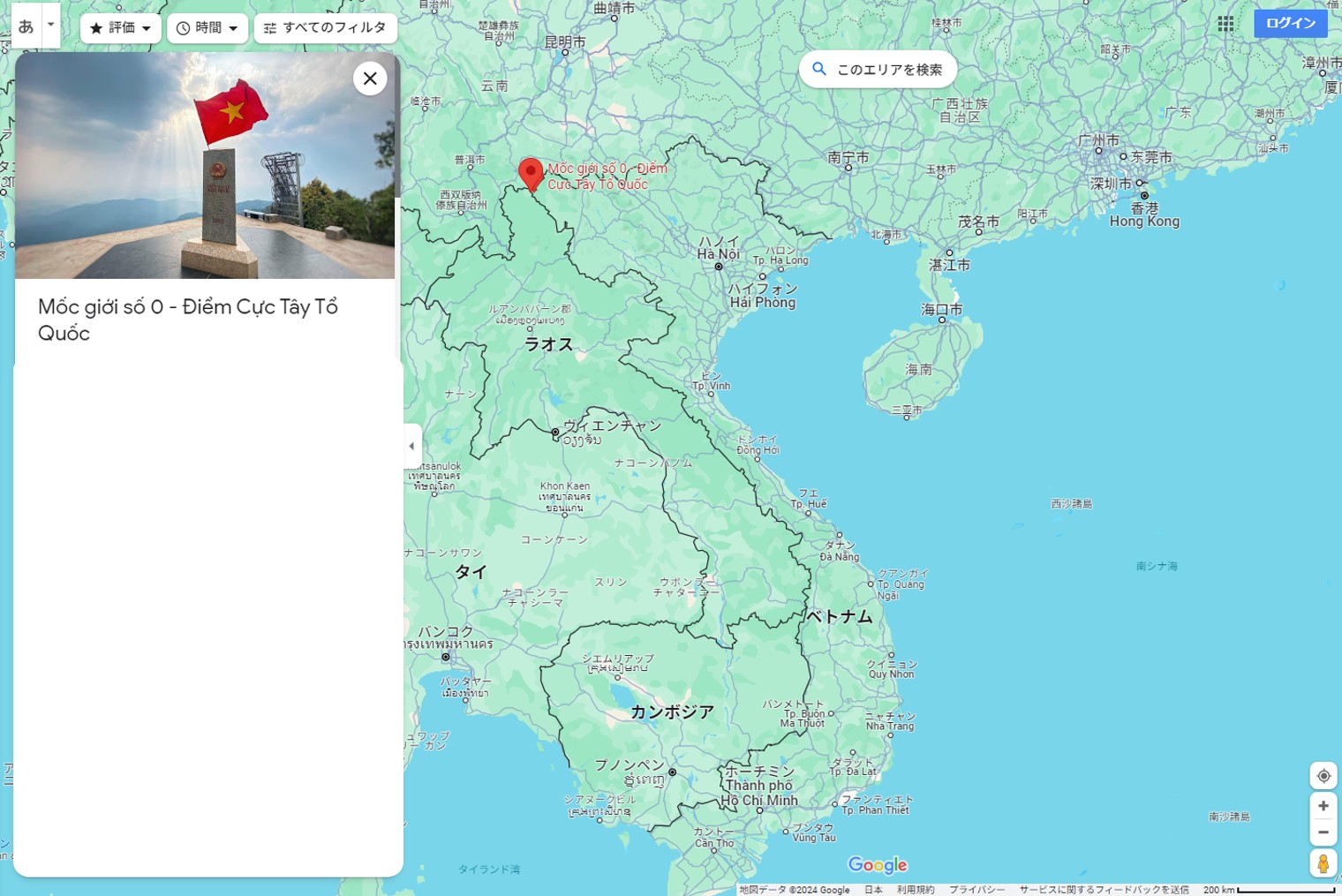Viewport: 1342px width, 896px height.
Task: Click the Hà Nội city label
Action: coord(719,254)
